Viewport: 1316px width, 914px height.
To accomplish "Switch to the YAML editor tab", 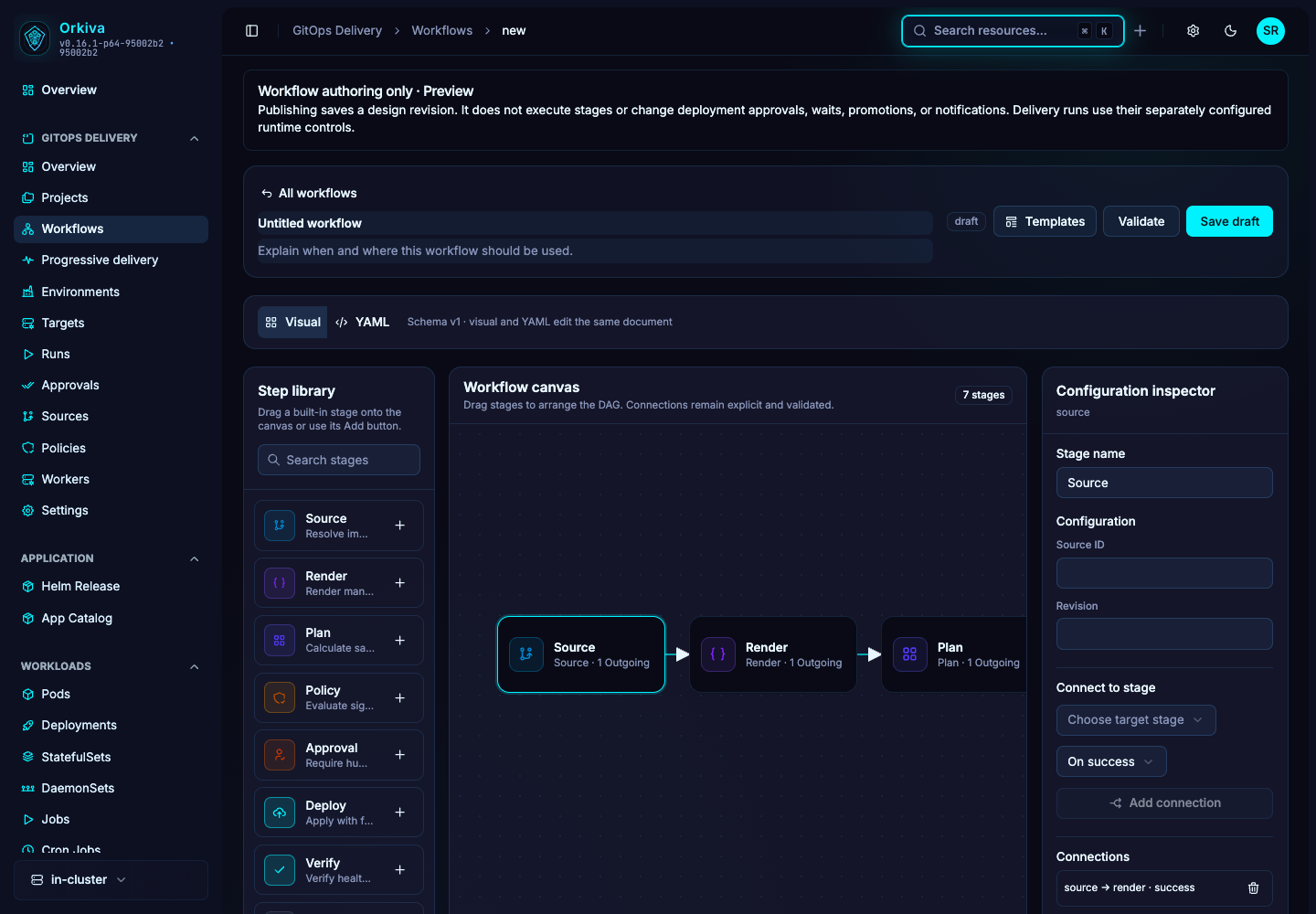I will (363, 323).
